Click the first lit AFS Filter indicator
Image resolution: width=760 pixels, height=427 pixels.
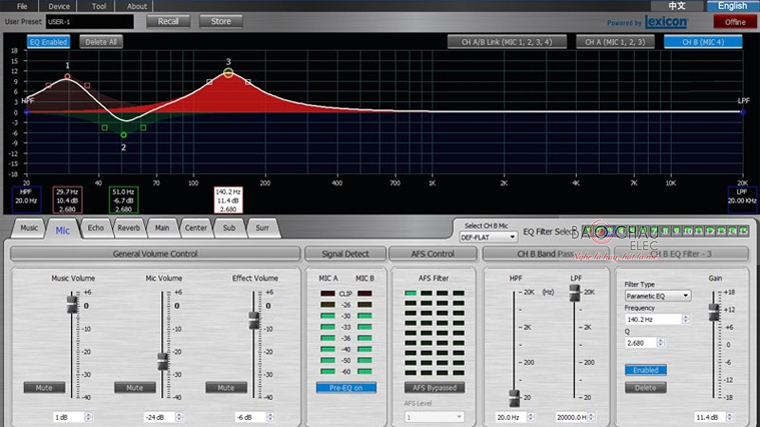(411, 293)
